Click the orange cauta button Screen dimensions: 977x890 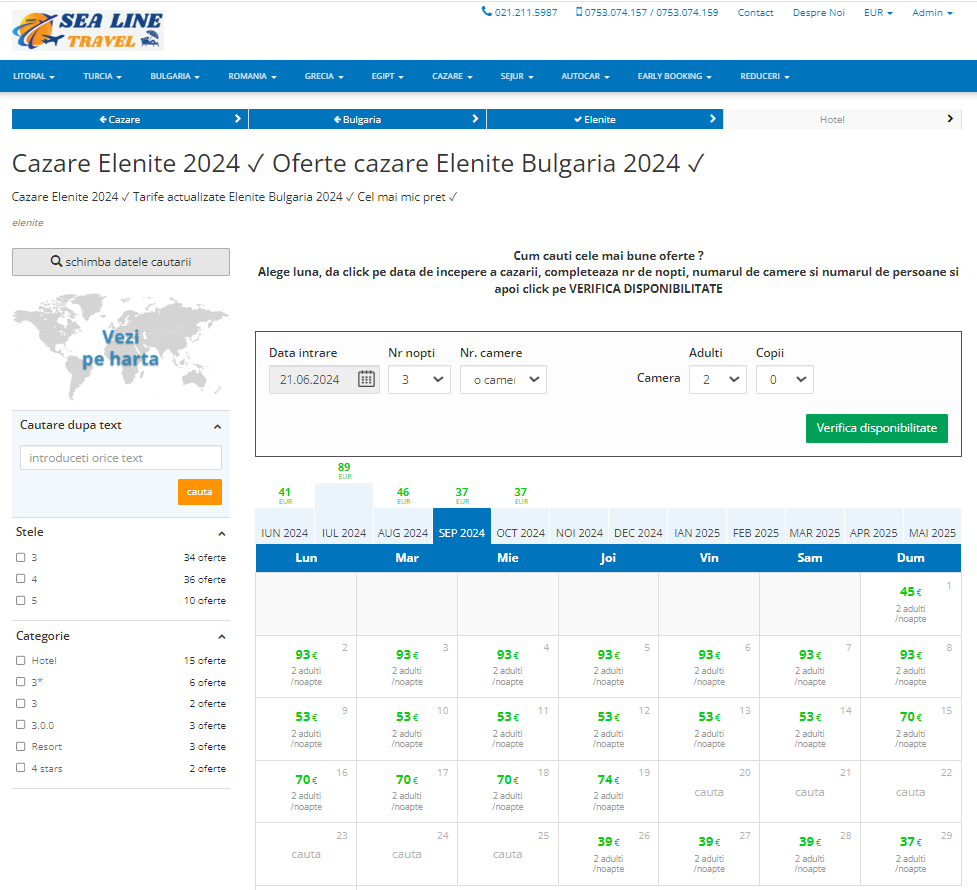point(199,492)
